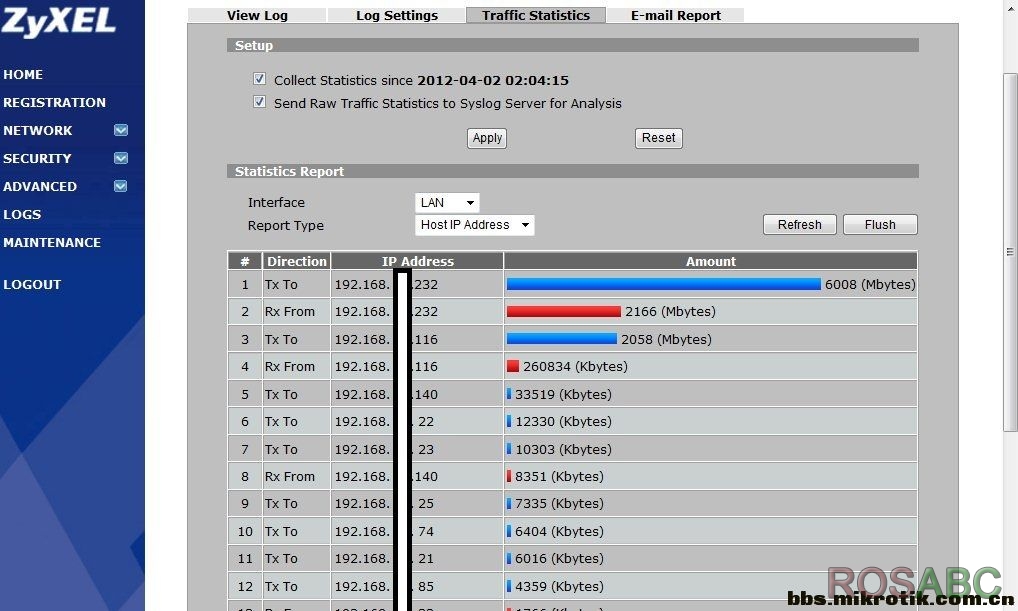
Task: Toggle Collect Statistics checkbox
Action: (259, 79)
